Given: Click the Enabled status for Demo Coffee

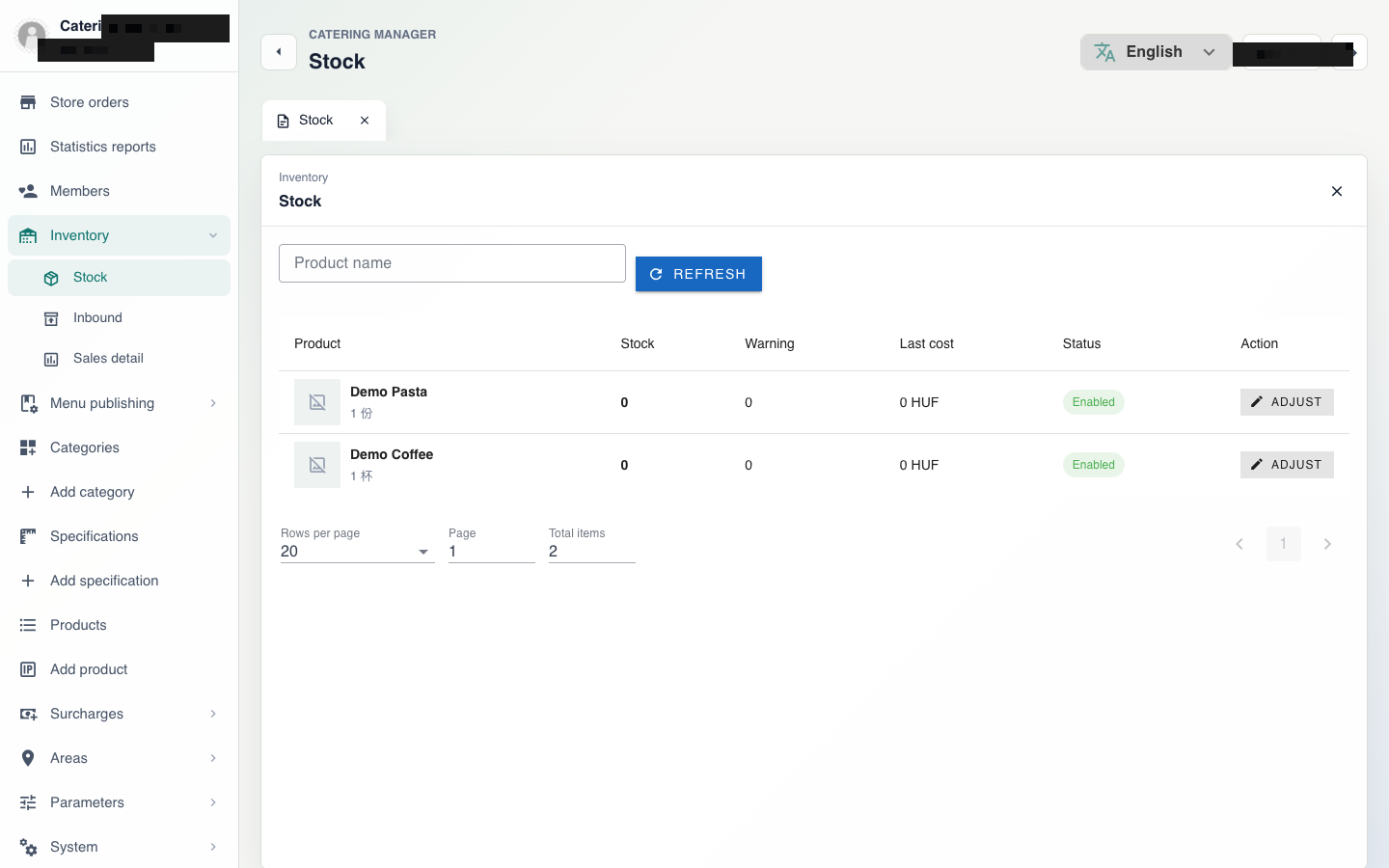Looking at the screenshot, I should pyautogui.click(x=1094, y=465).
